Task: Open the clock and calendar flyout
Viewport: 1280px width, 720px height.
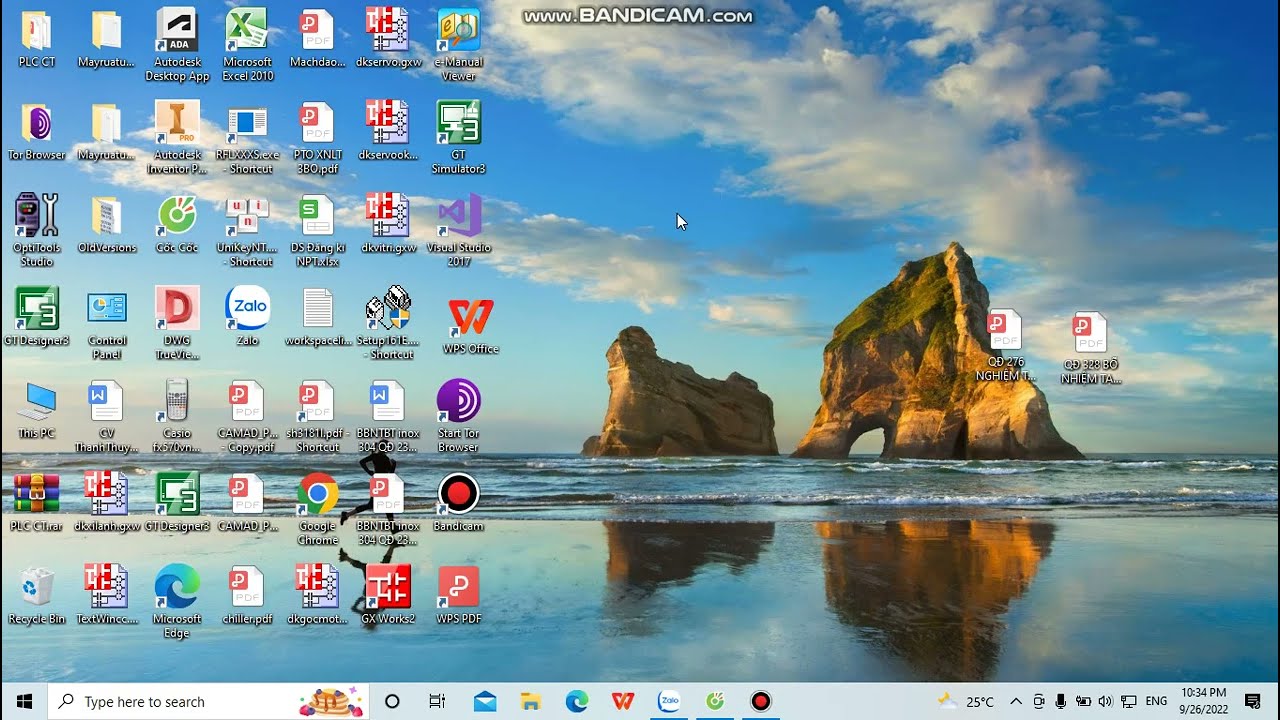Action: click(1204, 701)
